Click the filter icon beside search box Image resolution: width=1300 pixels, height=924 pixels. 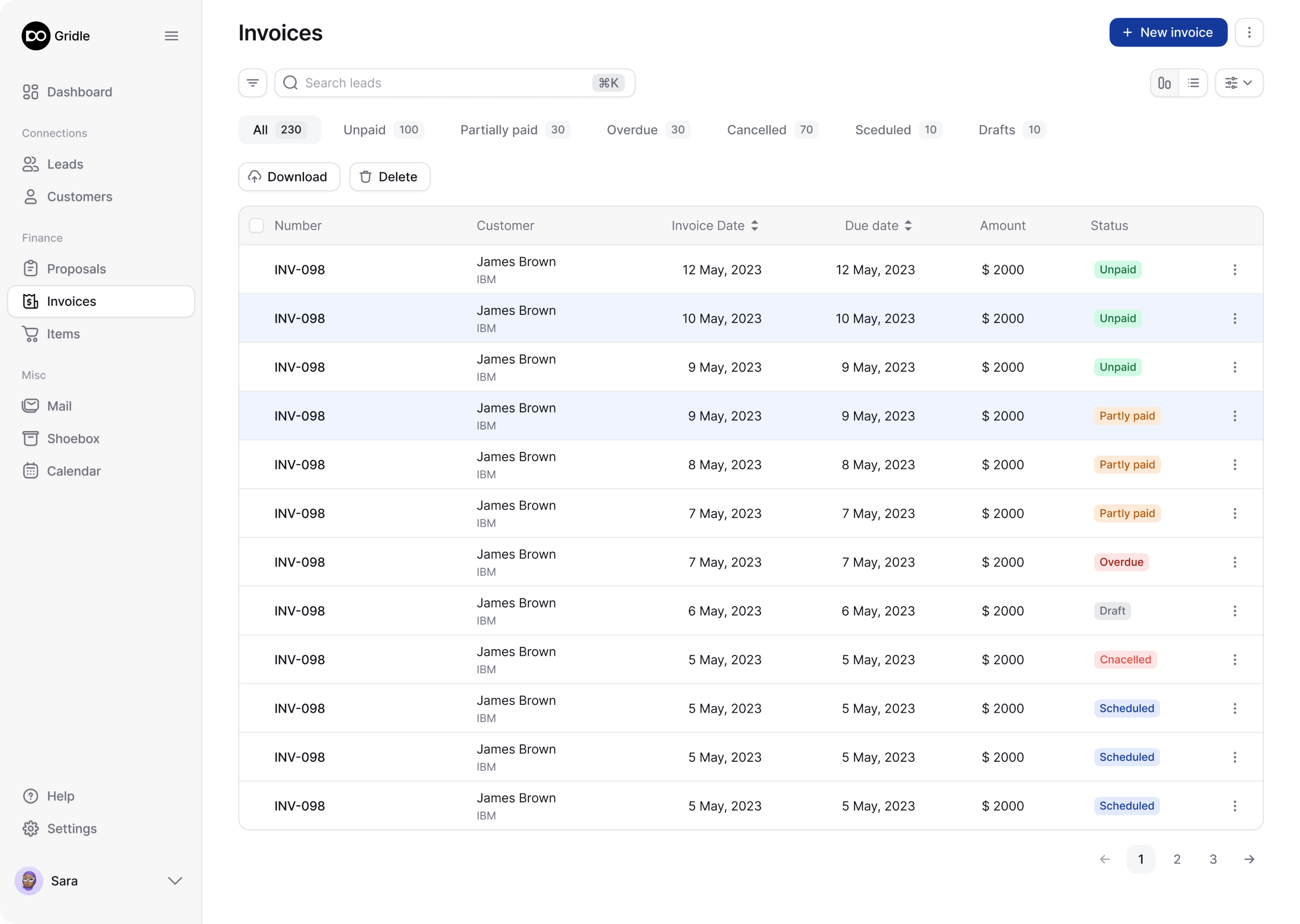pos(253,83)
